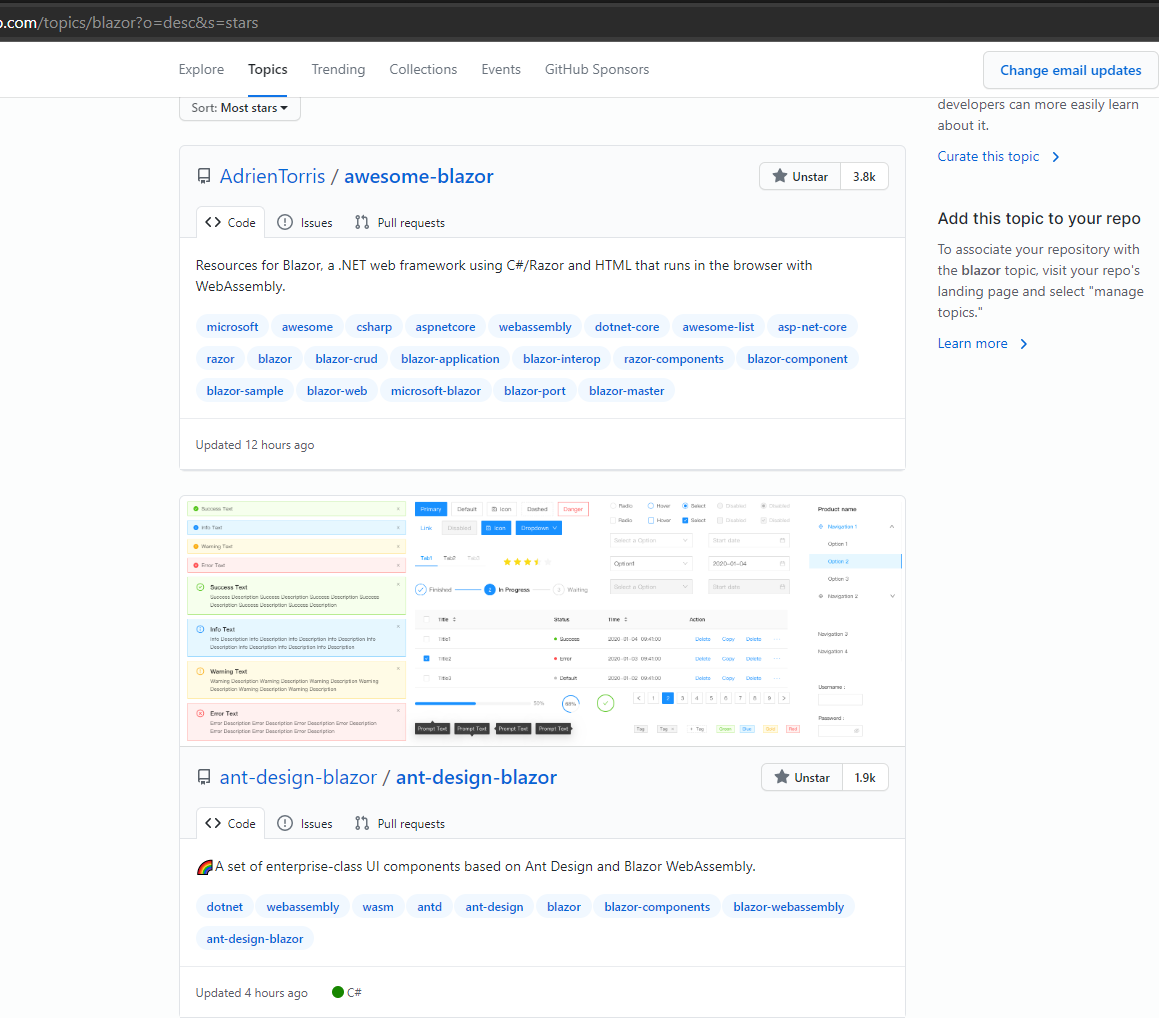Click the Updated 12 hours ago text
The image size is (1159, 1018).
click(255, 445)
